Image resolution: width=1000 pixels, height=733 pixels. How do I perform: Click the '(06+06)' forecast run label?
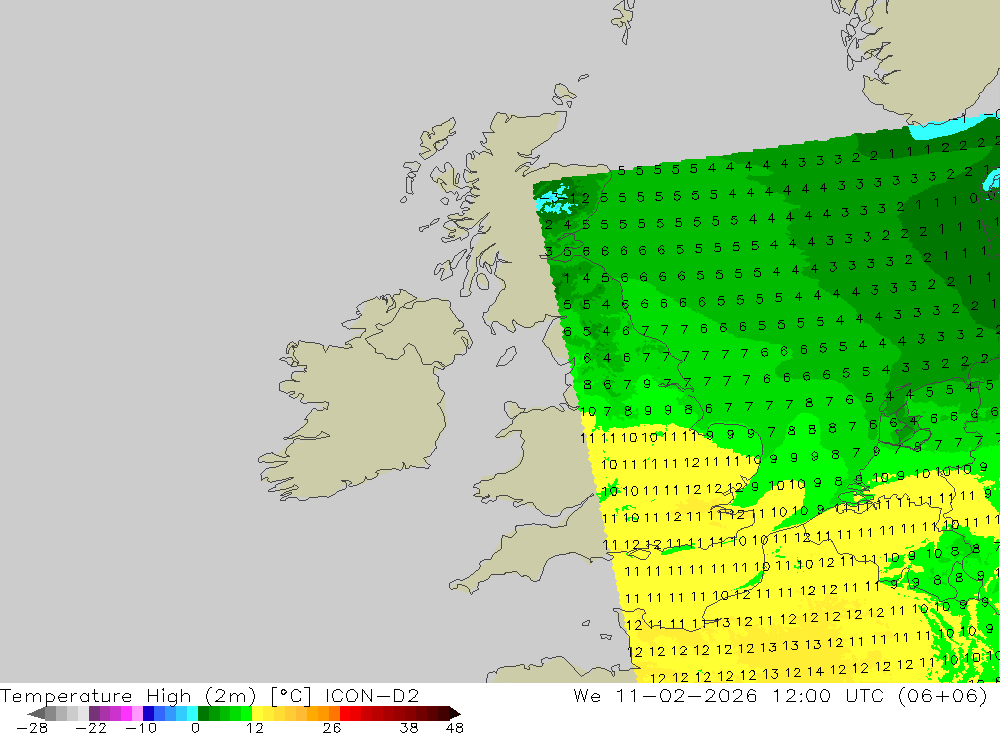[943, 696]
